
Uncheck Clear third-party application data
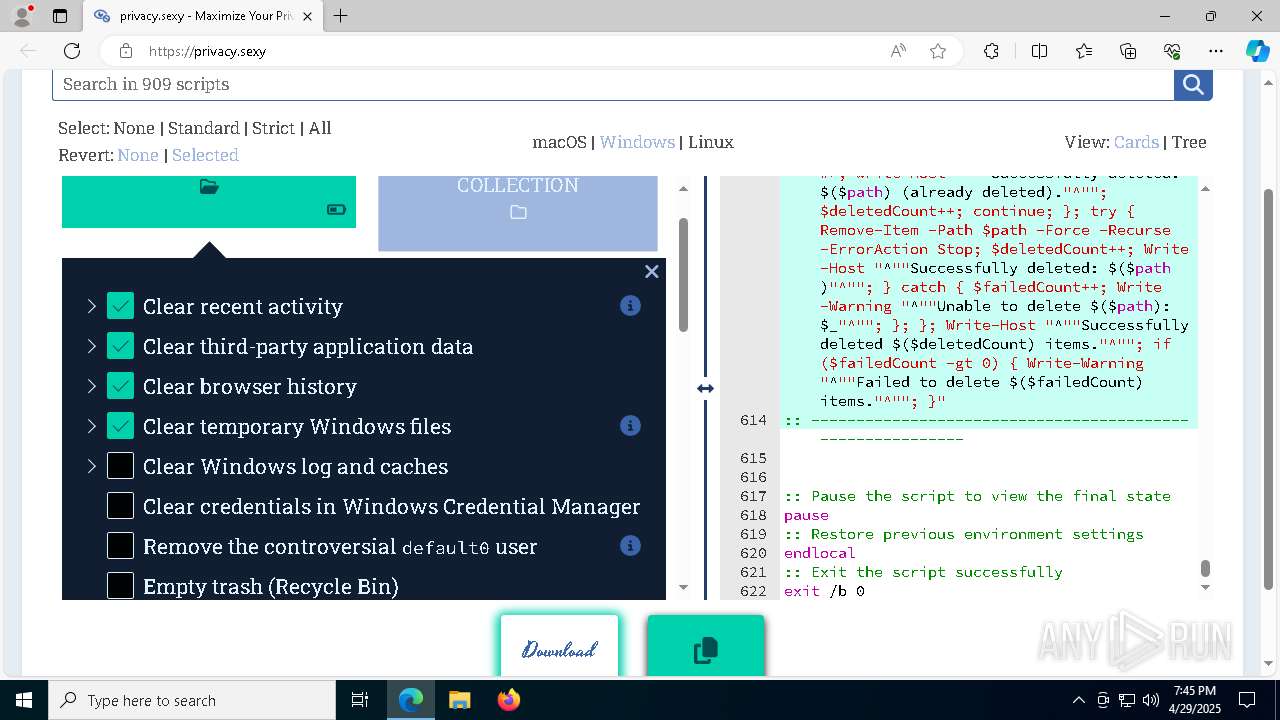[120, 346]
